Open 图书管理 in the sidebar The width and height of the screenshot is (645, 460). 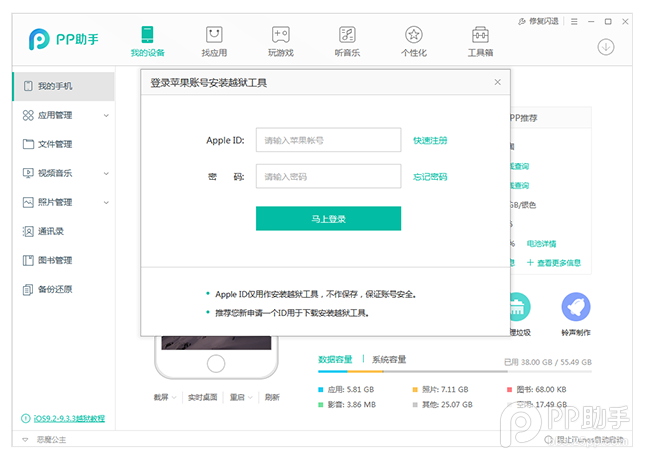(55, 260)
